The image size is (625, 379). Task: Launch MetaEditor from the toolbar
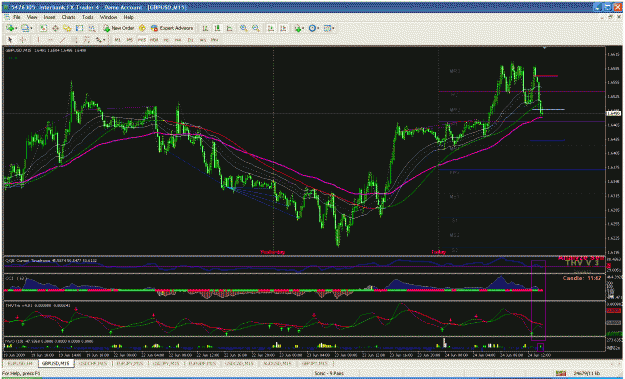click(x=142, y=28)
